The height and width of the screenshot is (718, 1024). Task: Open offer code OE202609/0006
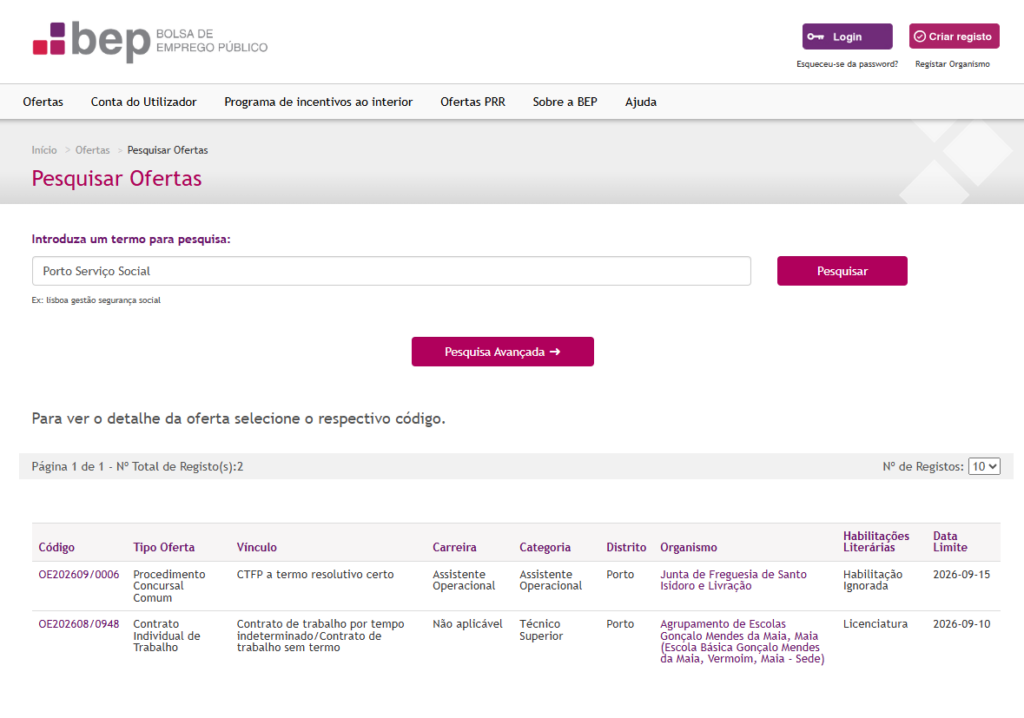(x=79, y=574)
